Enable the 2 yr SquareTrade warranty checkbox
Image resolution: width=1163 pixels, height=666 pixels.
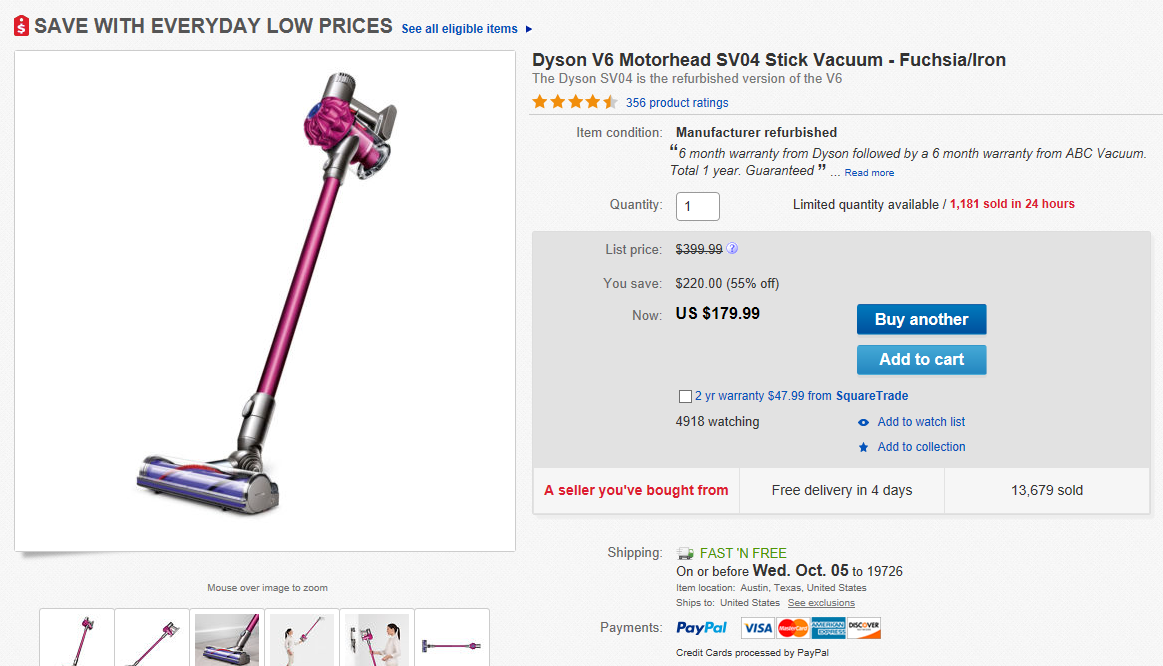tap(684, 396)
